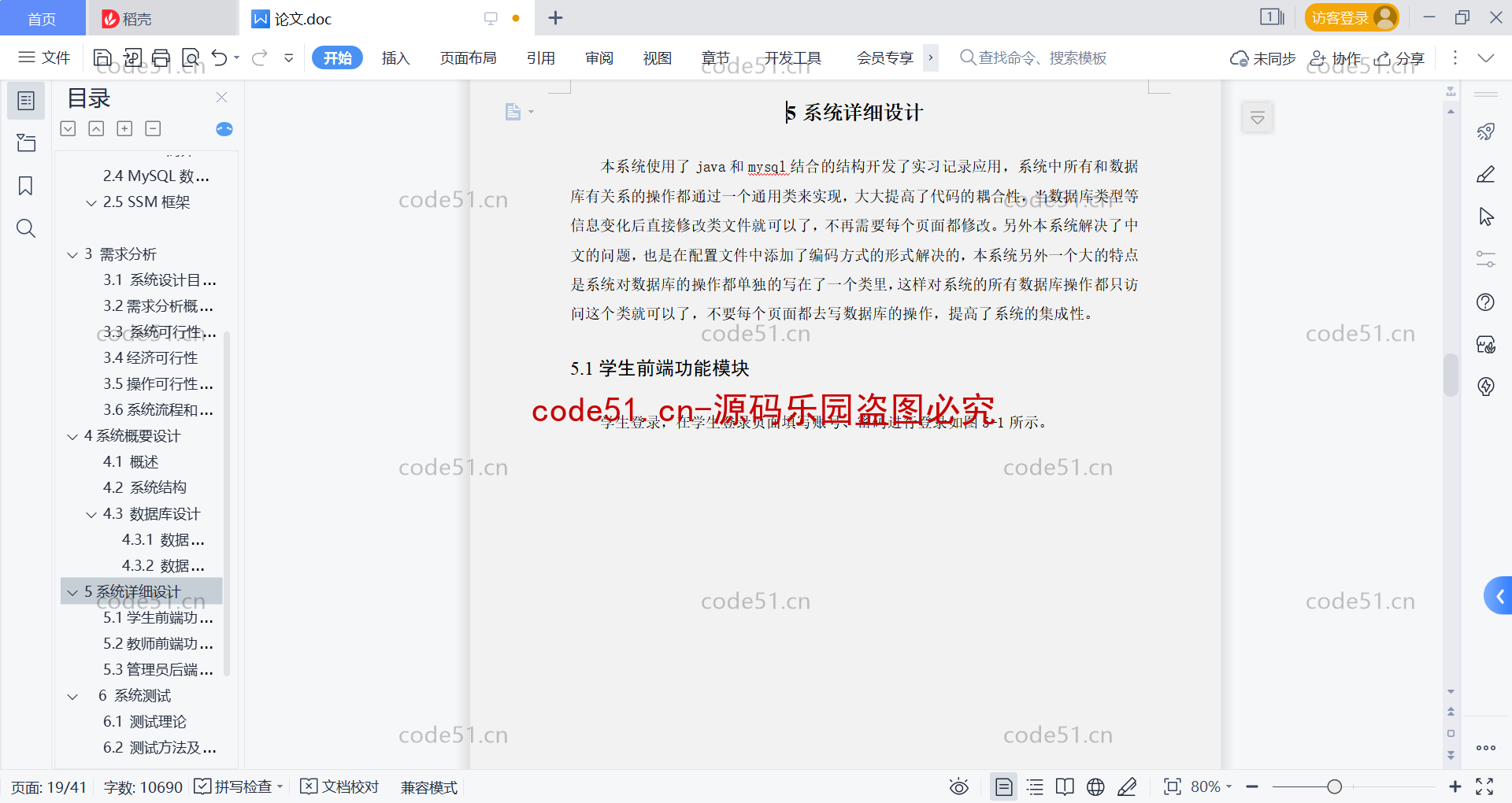This screenshot has width=1512, height=803.
Task: Open the search pane in left sidebar
Action: coord(26,228)
